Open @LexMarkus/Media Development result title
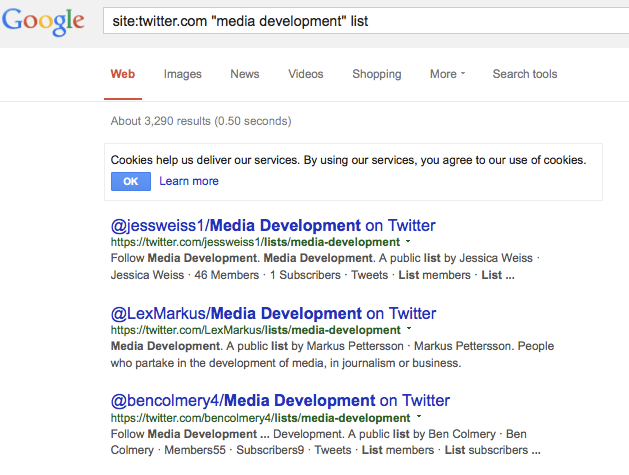Screen dimensions: 629x475 pos(273,313)
